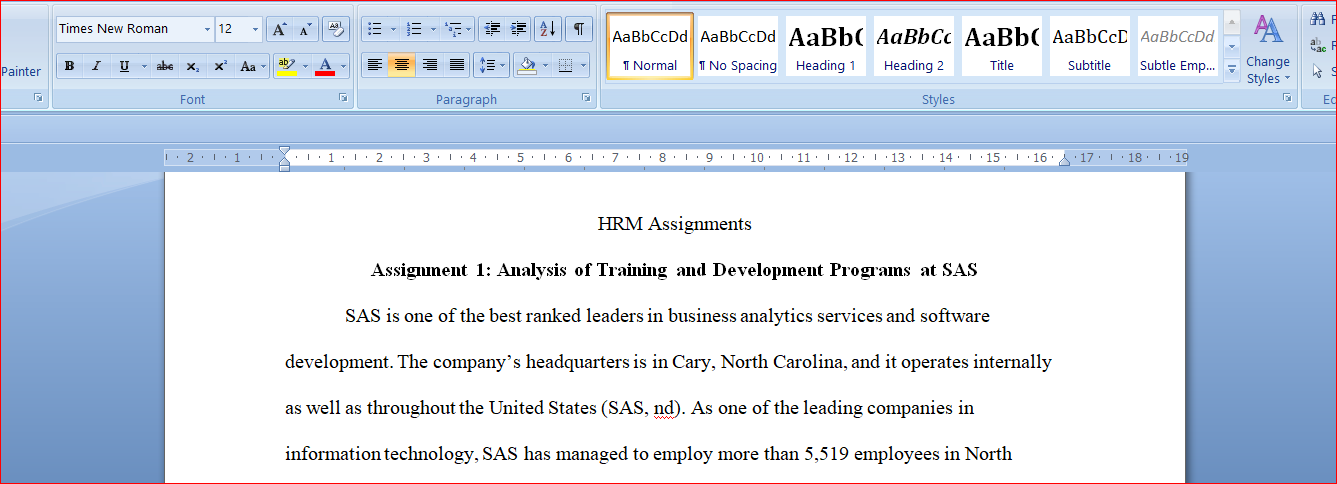Expand the full styles gallery

pos(1232,71)
